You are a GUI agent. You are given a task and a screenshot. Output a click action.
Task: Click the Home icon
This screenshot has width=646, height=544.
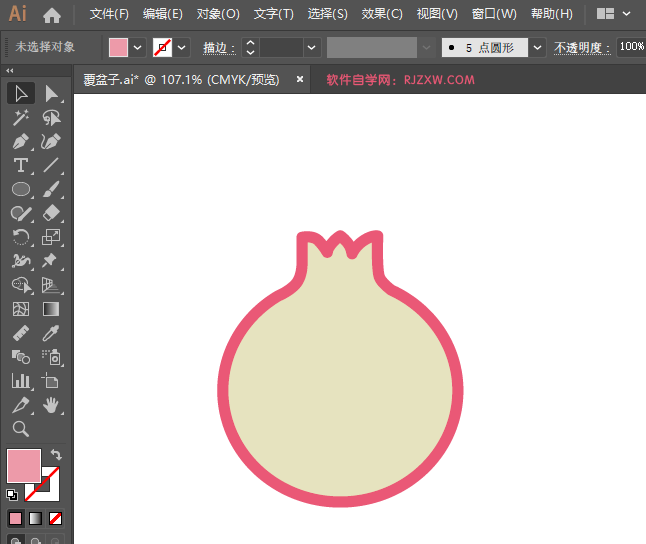point(52,15)
